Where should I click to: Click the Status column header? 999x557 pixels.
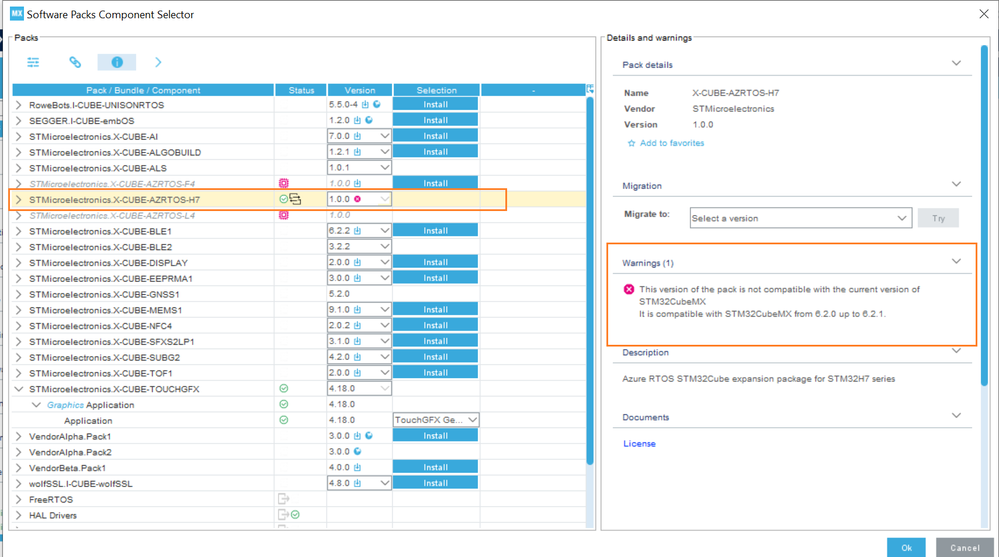(301, 90)
